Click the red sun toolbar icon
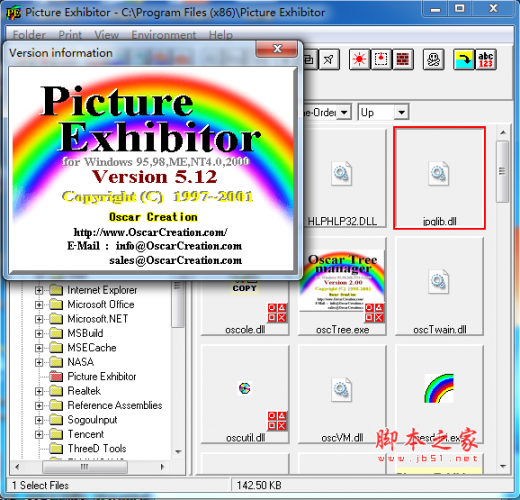The height and width of the screenshot is (500, 520). coord(359,60)
